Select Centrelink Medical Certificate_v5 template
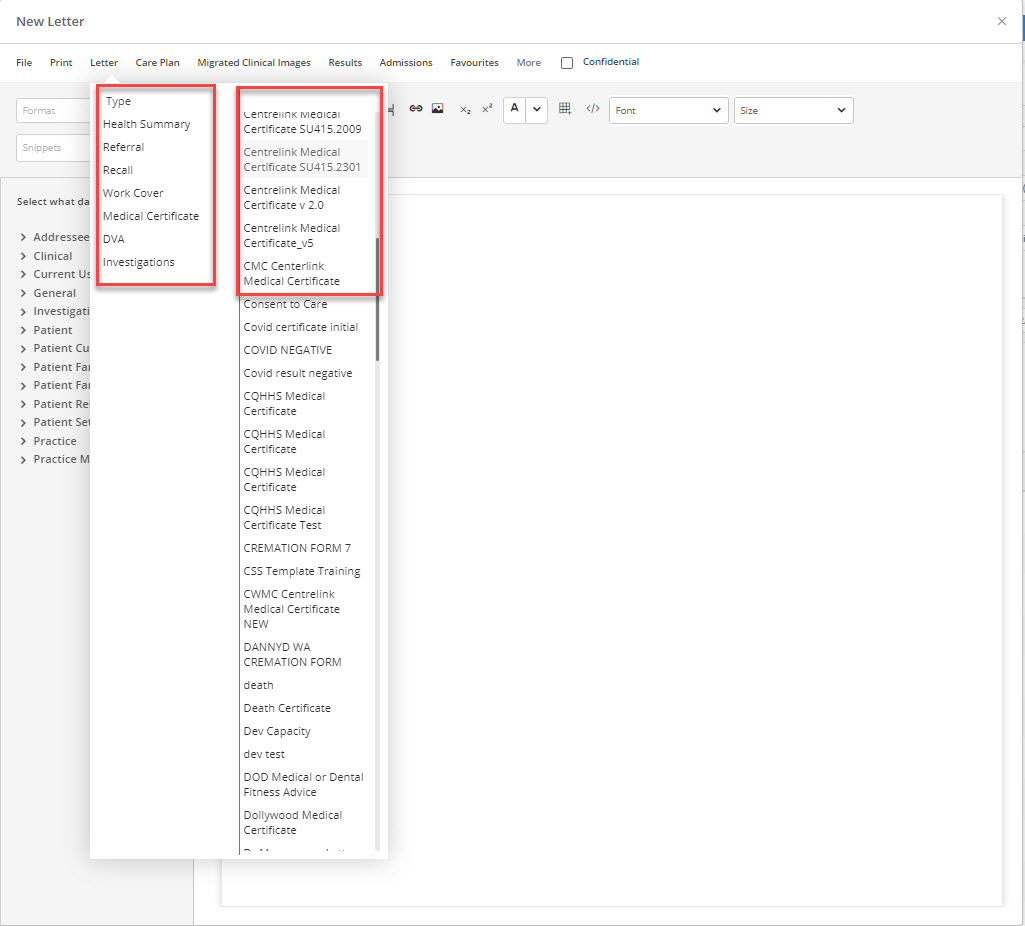The width and height of the screenshot is (1025, 926). [x=292, y=235]
